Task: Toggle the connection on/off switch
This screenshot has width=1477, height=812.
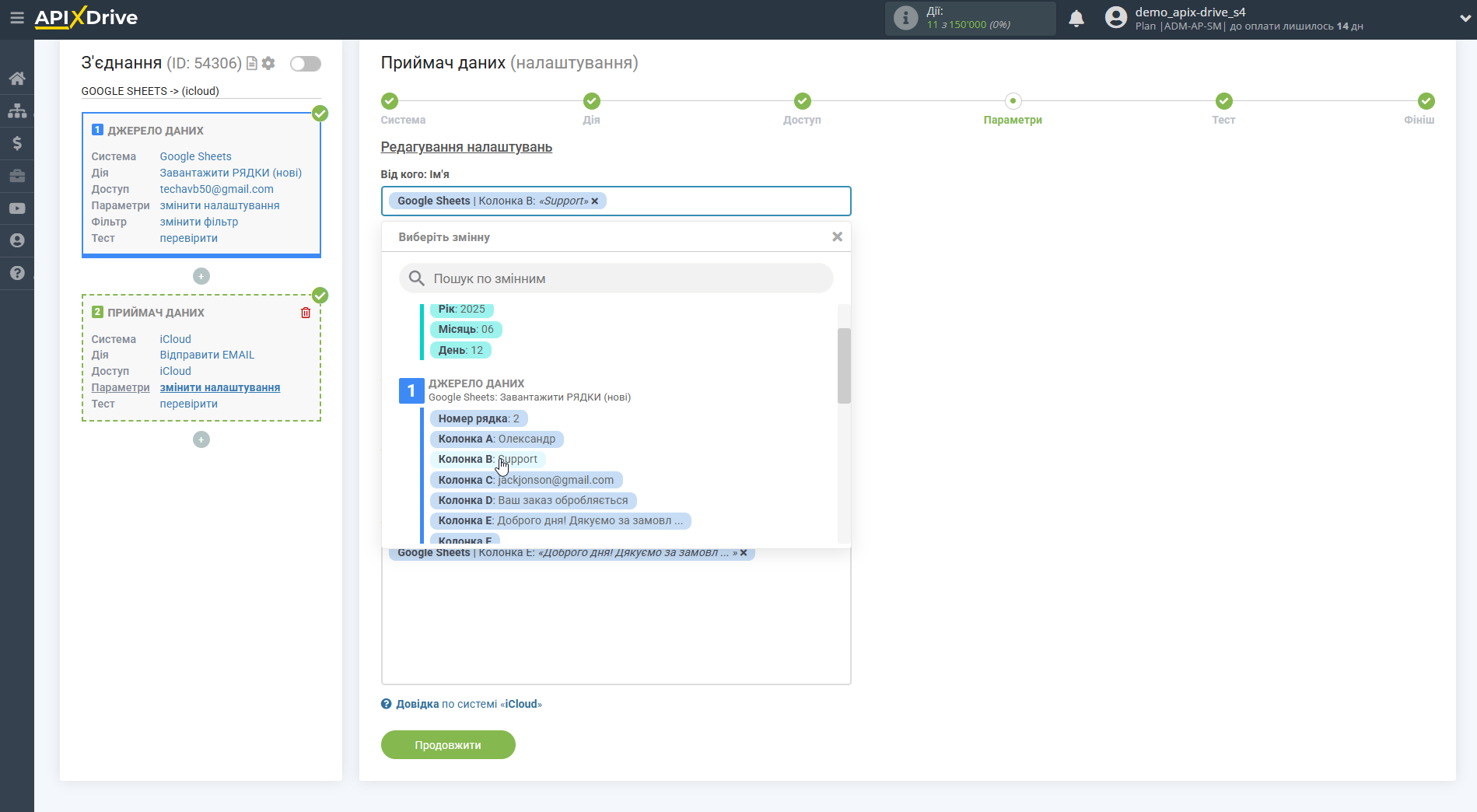Action: (305, 64)
